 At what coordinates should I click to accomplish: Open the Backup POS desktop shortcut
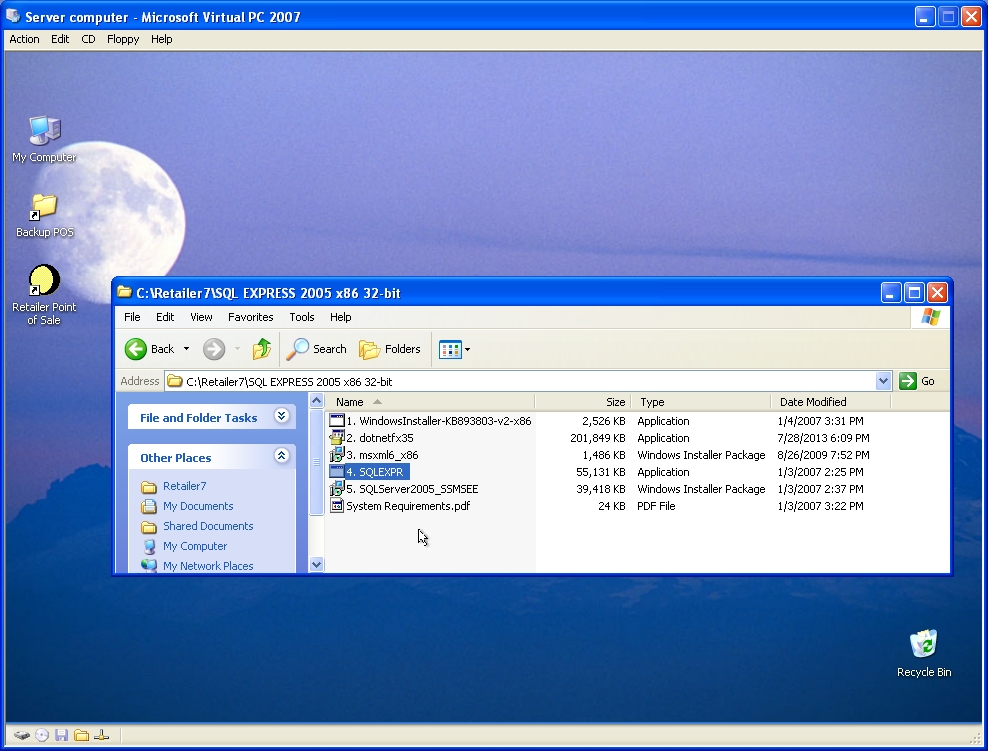coord(44,208)
